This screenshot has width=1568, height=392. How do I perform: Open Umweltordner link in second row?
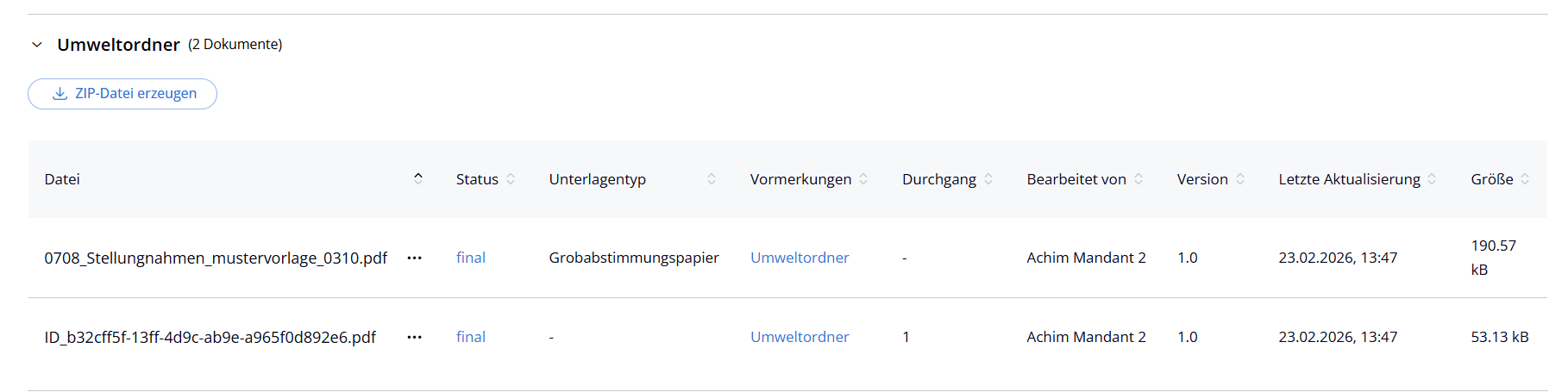point(800,337)
